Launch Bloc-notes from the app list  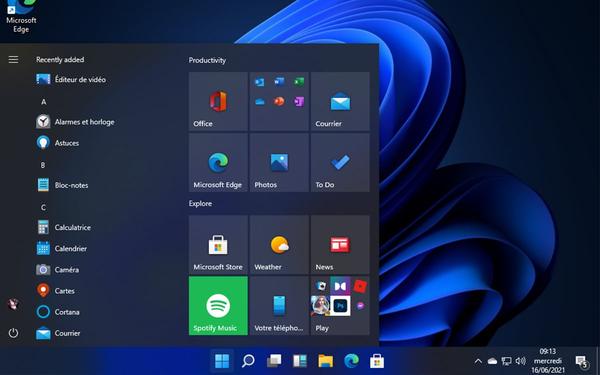(62, 185)
